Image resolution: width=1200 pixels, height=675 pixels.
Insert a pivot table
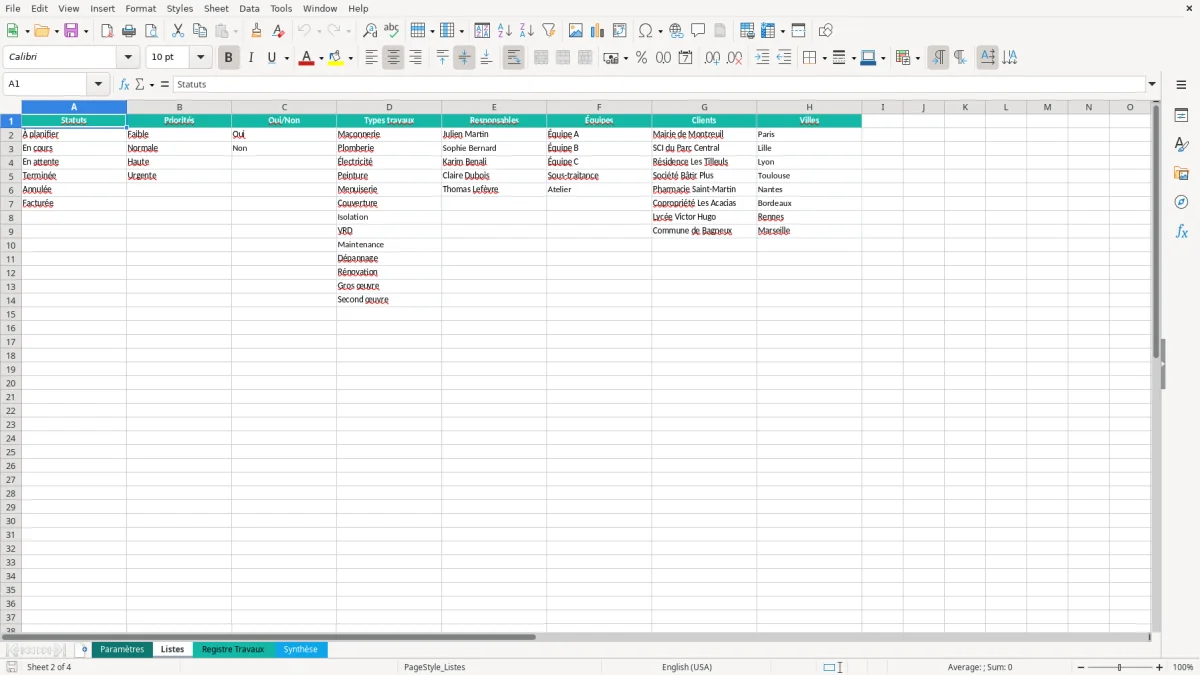[x=620, y=30]
